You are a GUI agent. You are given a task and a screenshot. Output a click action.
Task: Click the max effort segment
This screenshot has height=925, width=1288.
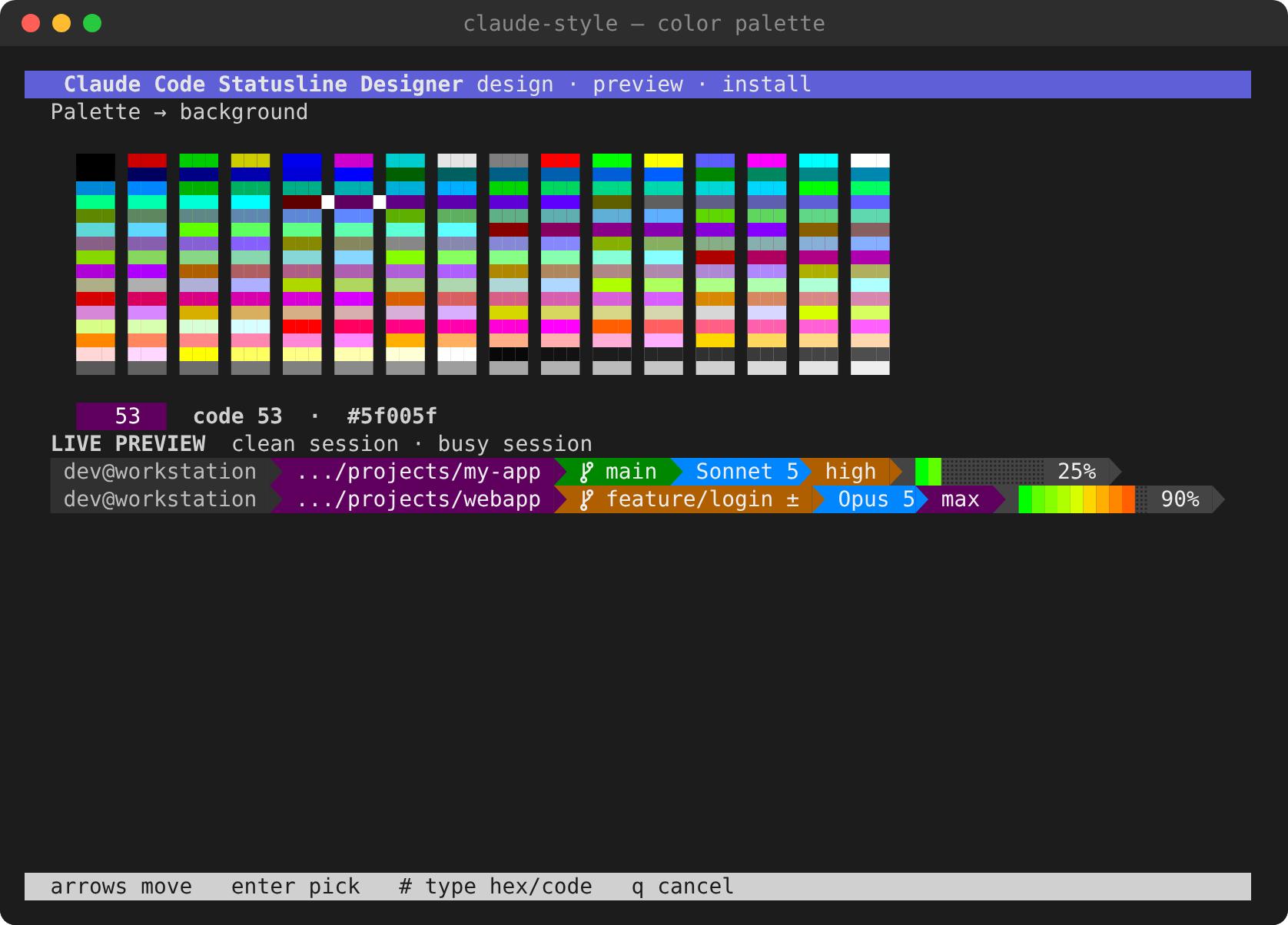[x=961, y=499]
